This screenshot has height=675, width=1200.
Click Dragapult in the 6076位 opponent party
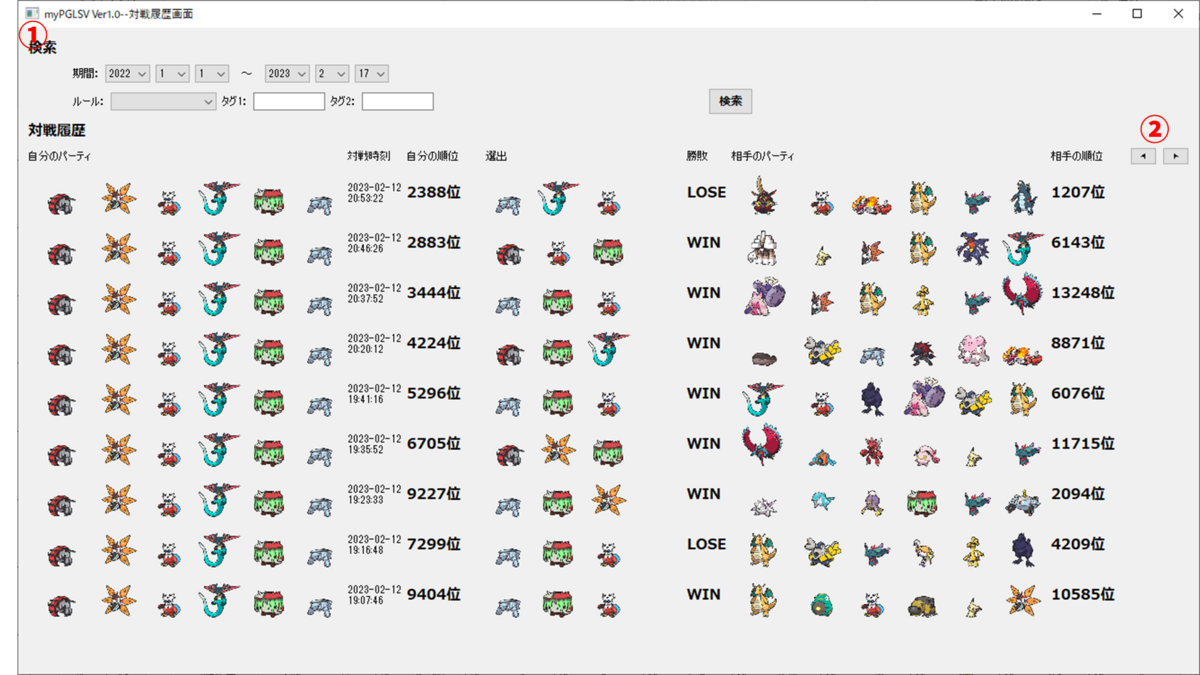click(x=764, y=399)
